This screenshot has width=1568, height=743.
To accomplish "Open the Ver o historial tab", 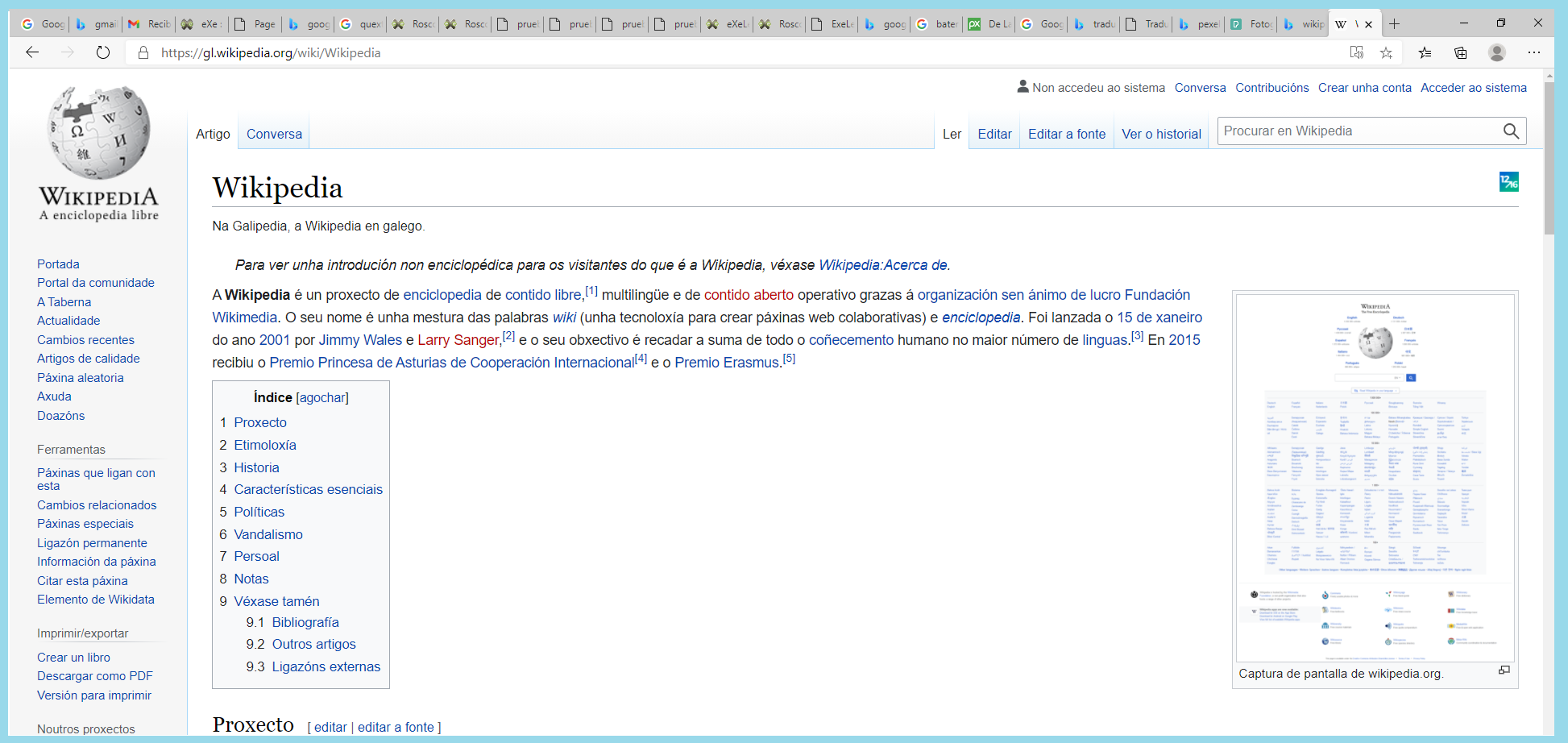I will coord(1161,134).
